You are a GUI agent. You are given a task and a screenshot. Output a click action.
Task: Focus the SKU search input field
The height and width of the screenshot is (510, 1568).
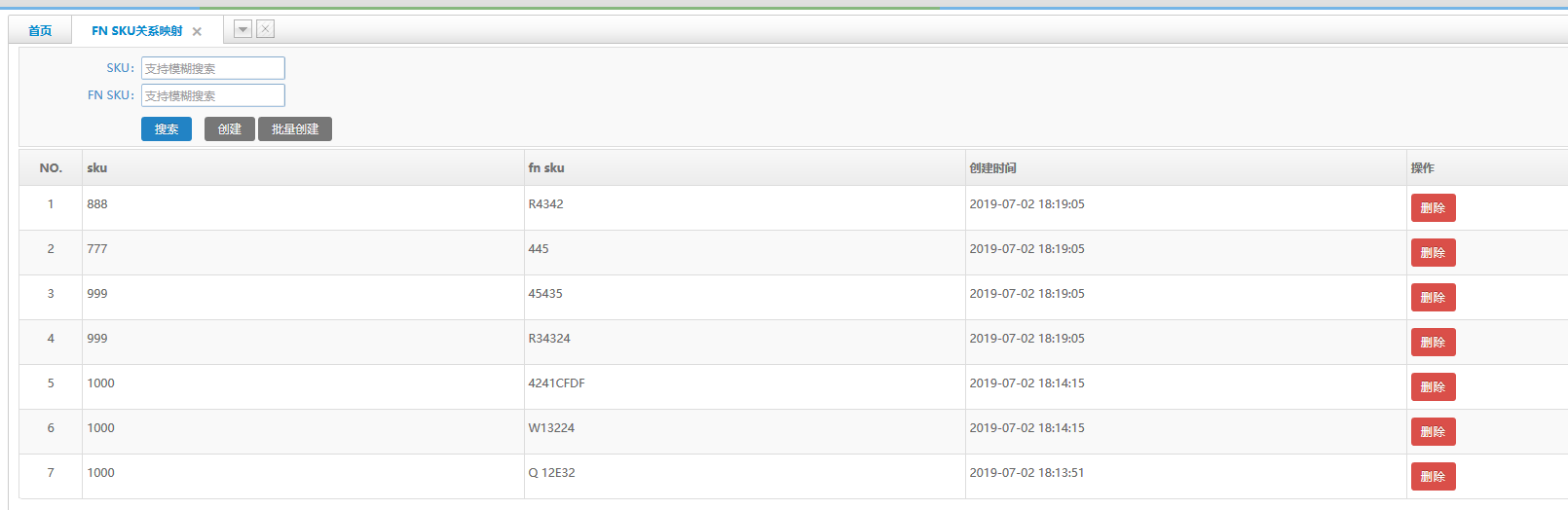tap(212, 68)
